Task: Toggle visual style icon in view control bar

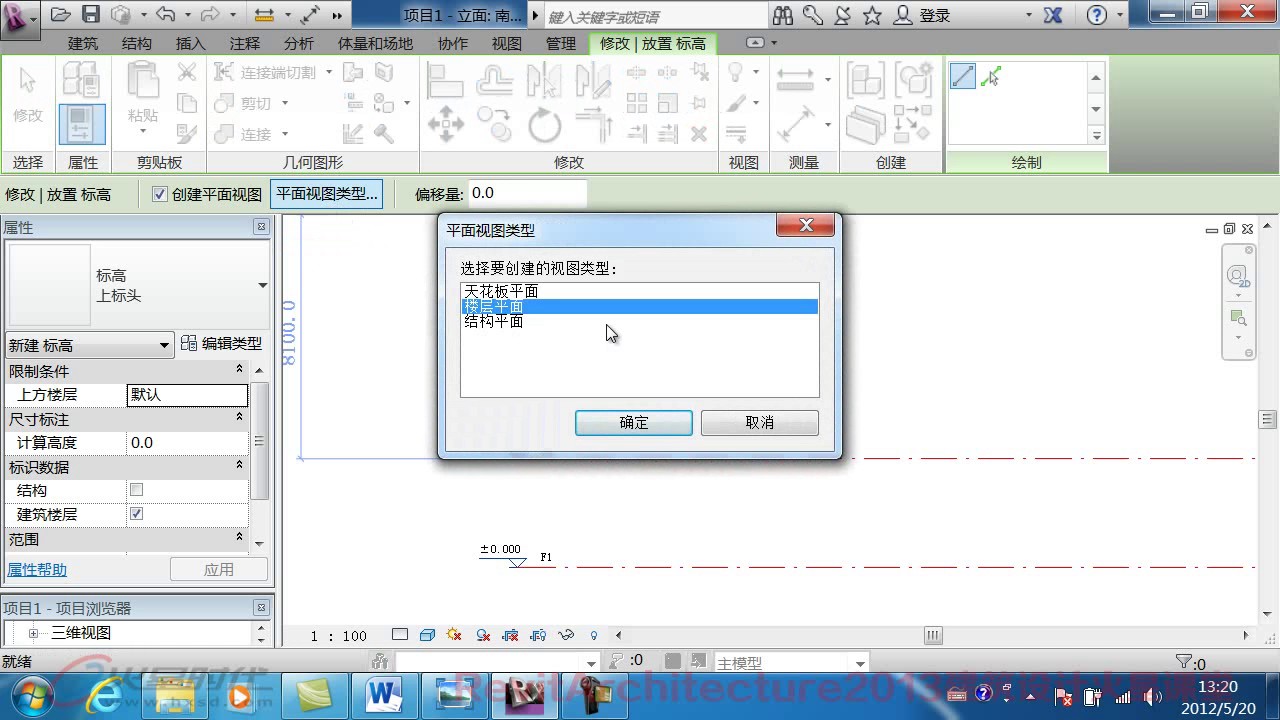Action: (427, 635)
